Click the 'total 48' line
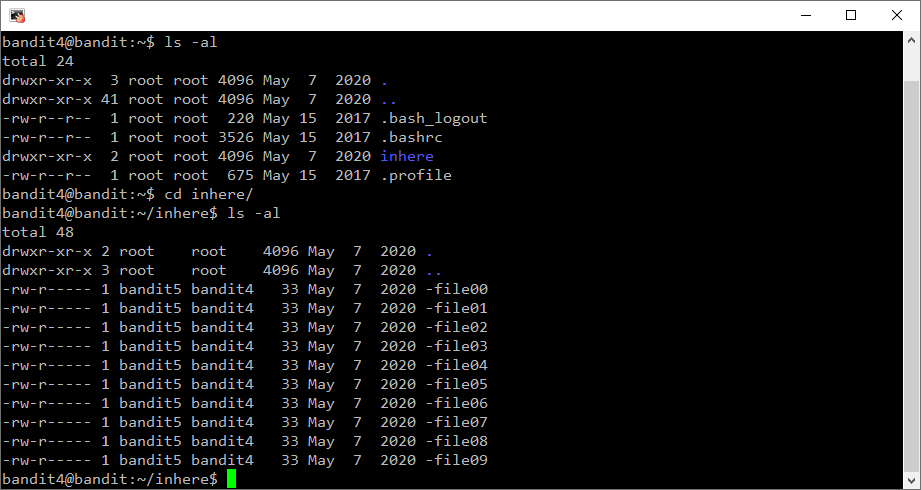Image resolution: width=921 pixels, height=490 pixels. tap(38, 232)
